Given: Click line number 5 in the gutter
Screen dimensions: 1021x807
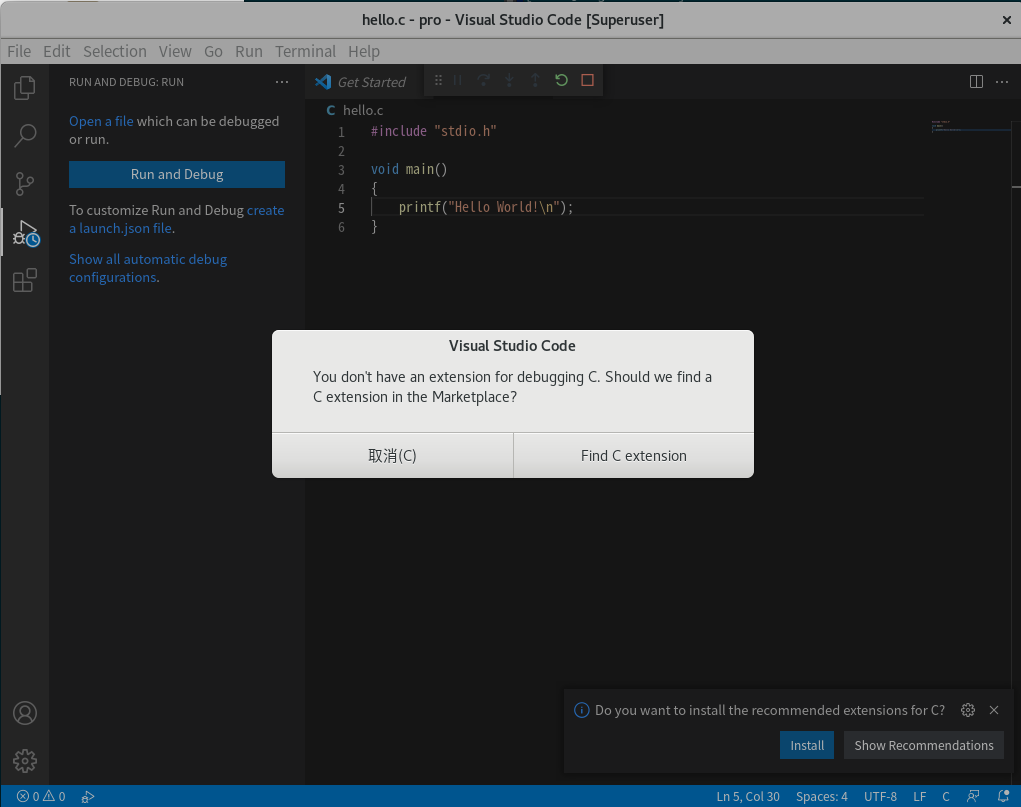Looking at the screenshot, I should [x=341, y=208].
